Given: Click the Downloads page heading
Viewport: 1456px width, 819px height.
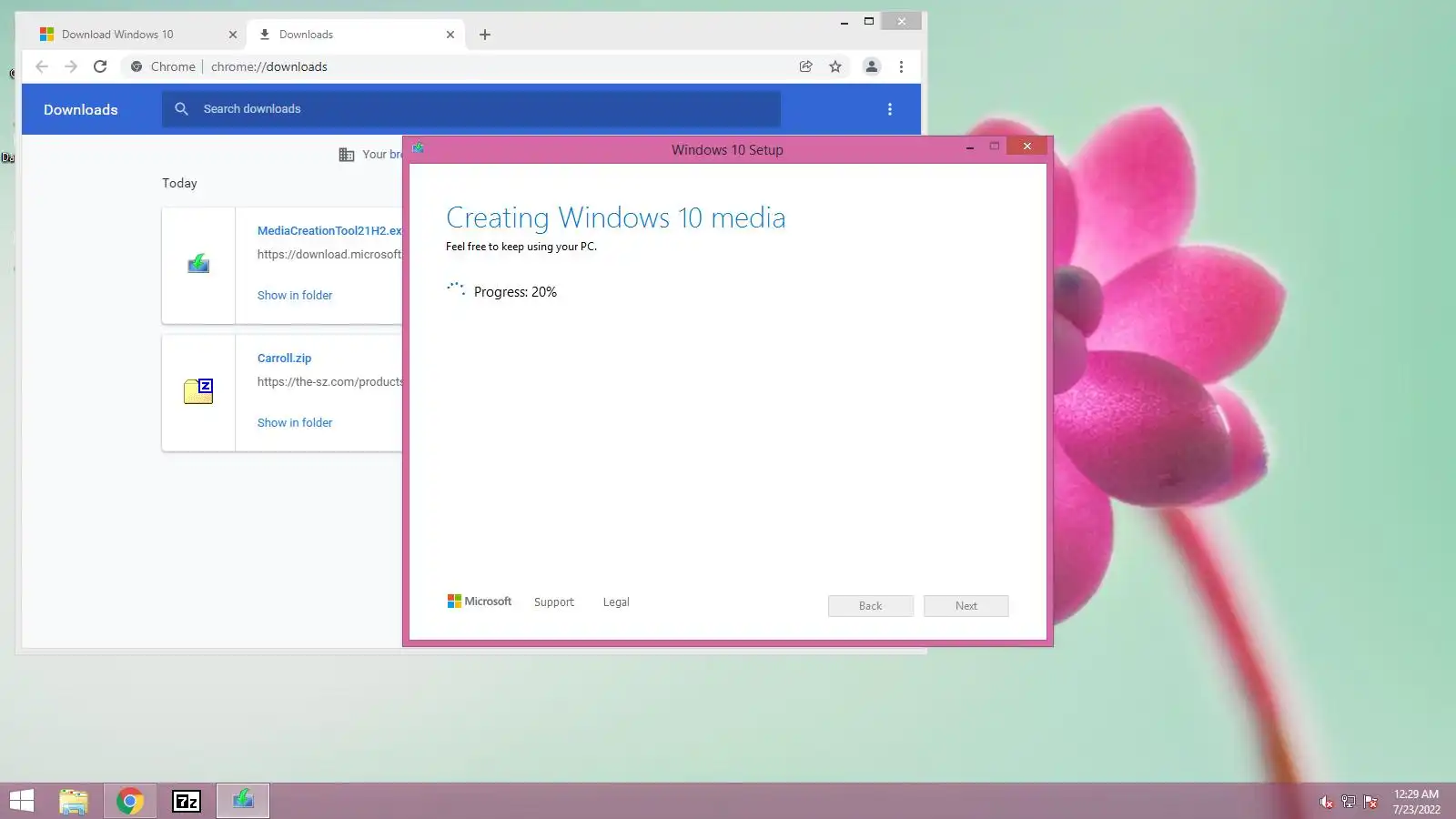Looking at the screenshot, I should (81, 110).
